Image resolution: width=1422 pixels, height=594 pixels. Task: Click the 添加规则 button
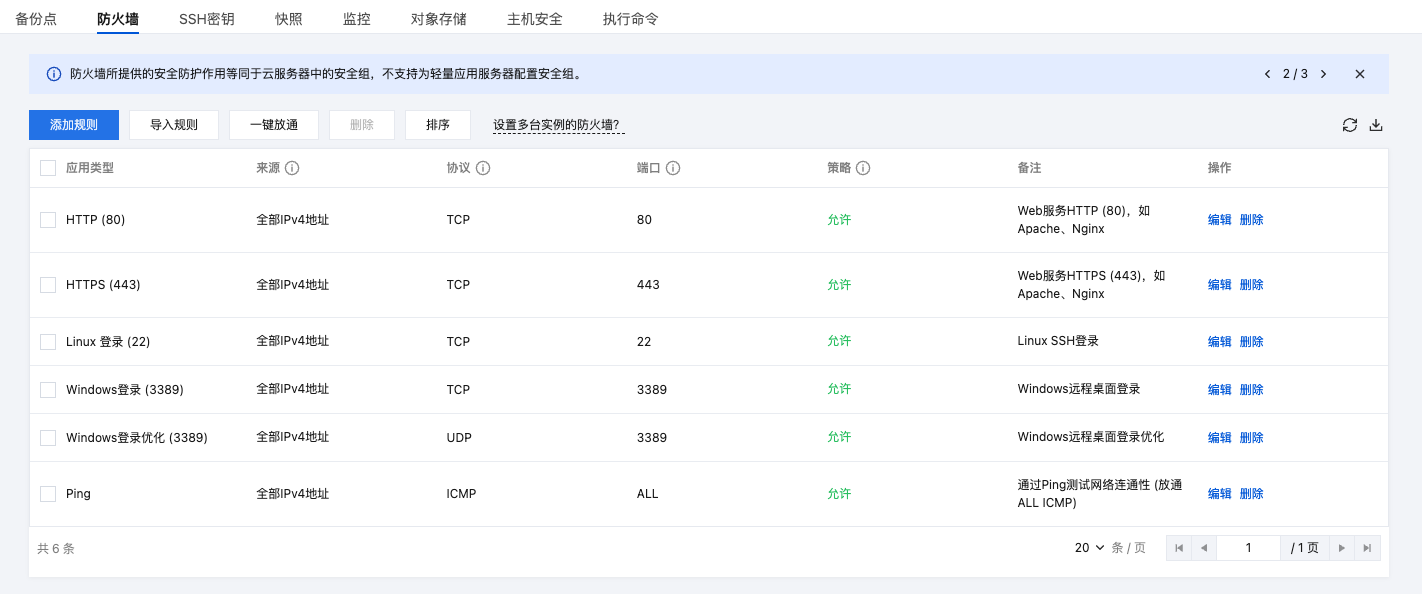[x=74, y=125]
